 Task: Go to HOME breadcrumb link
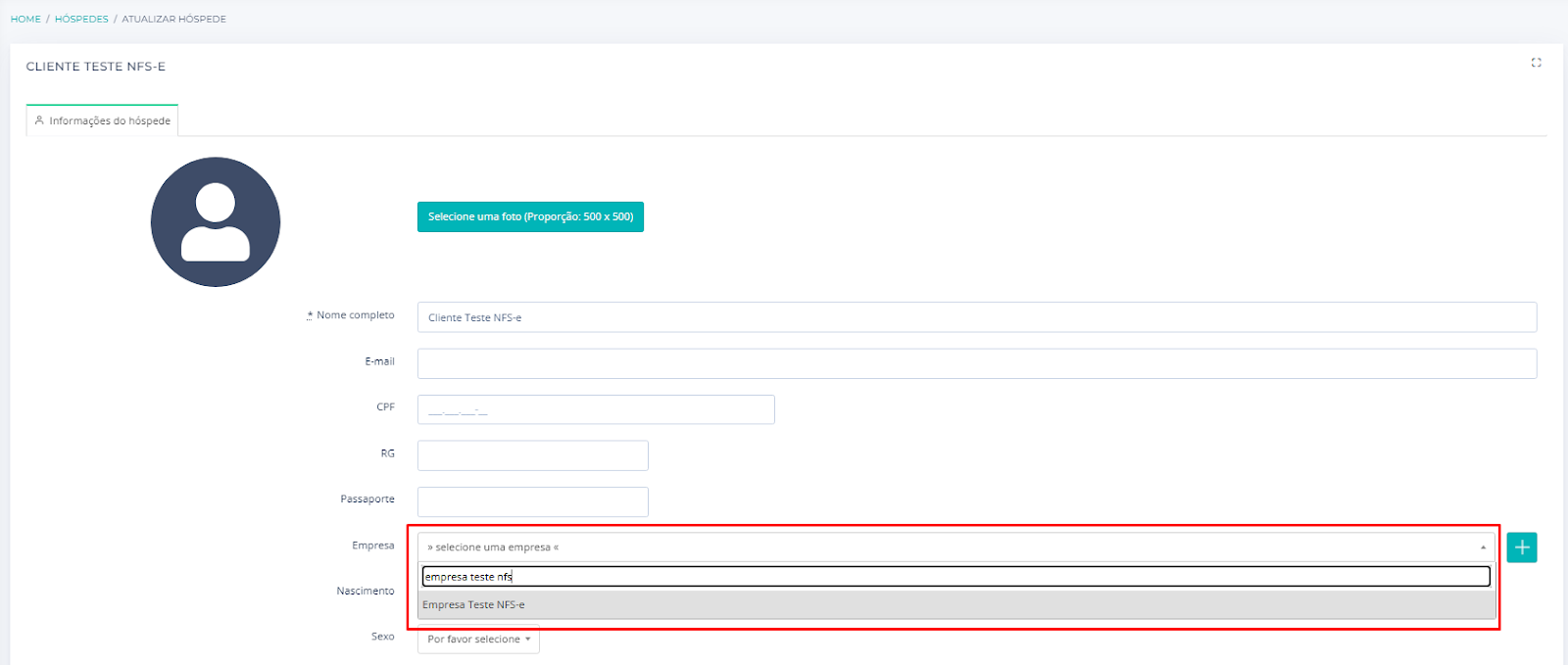(25, 19)
